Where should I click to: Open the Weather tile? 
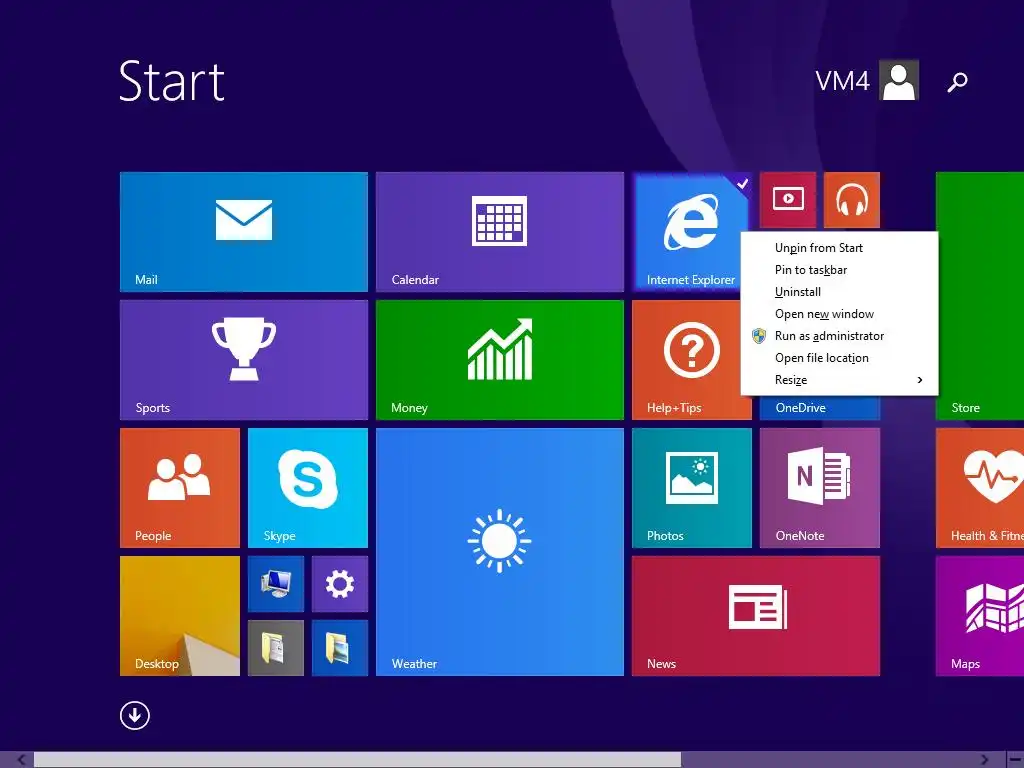[500, 552]
